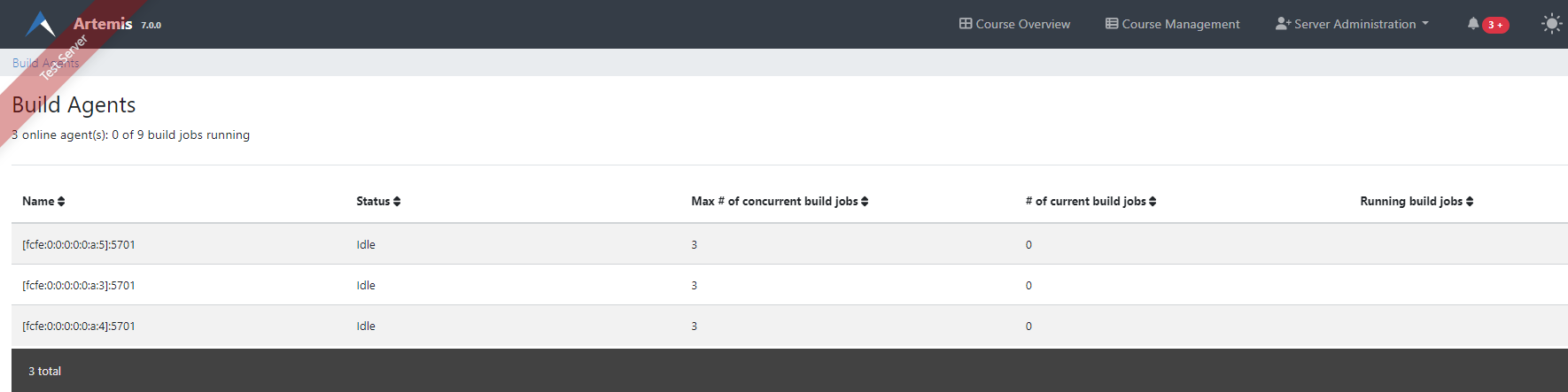Open build agent [fcfe:0:0:0:0:a:3]:5701
1568x392 pixels.
pyautogui.click(x=79, y=286)
